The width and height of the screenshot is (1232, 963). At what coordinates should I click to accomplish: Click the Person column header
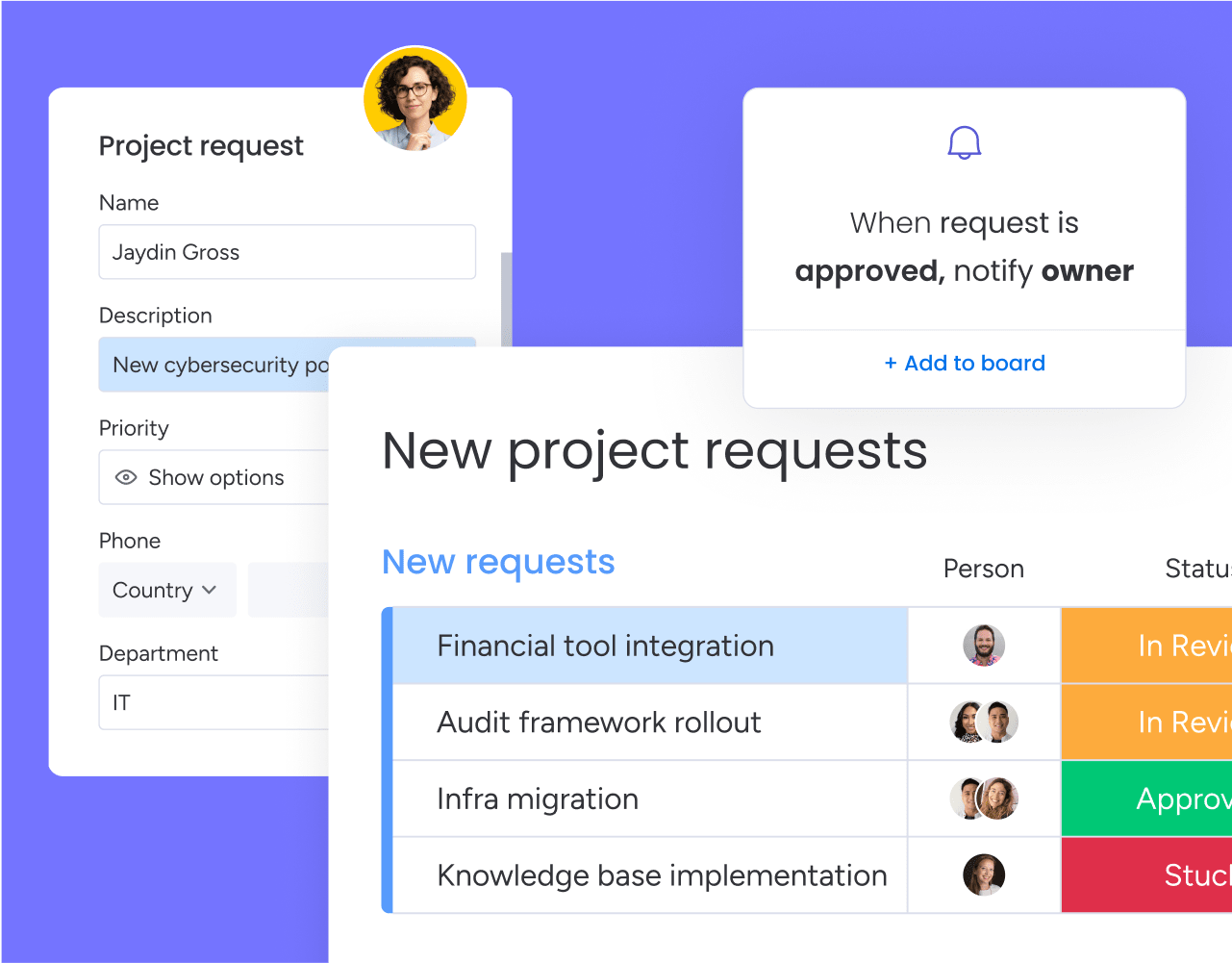pos(983,570)
